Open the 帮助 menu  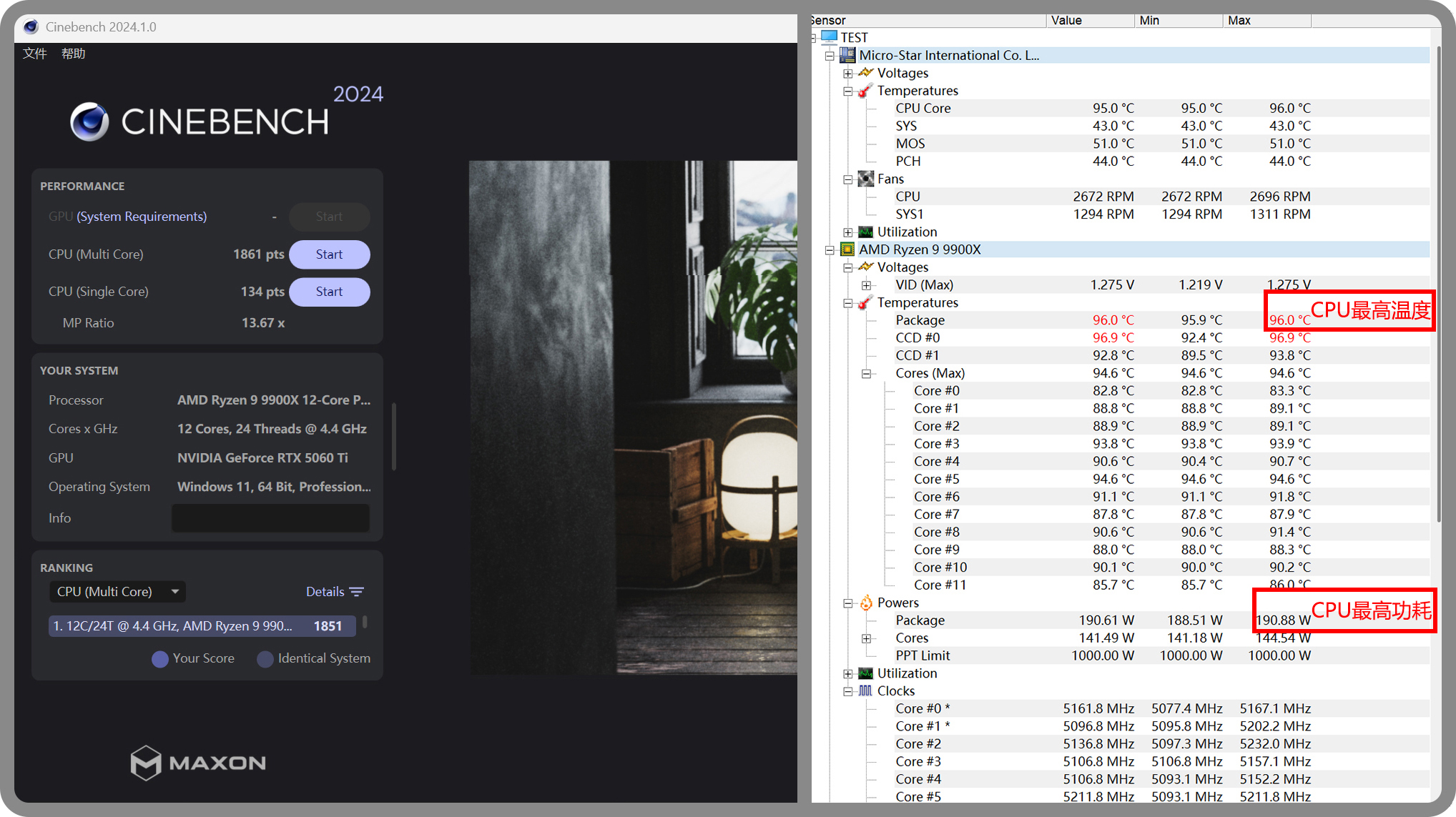coord(73,54)
